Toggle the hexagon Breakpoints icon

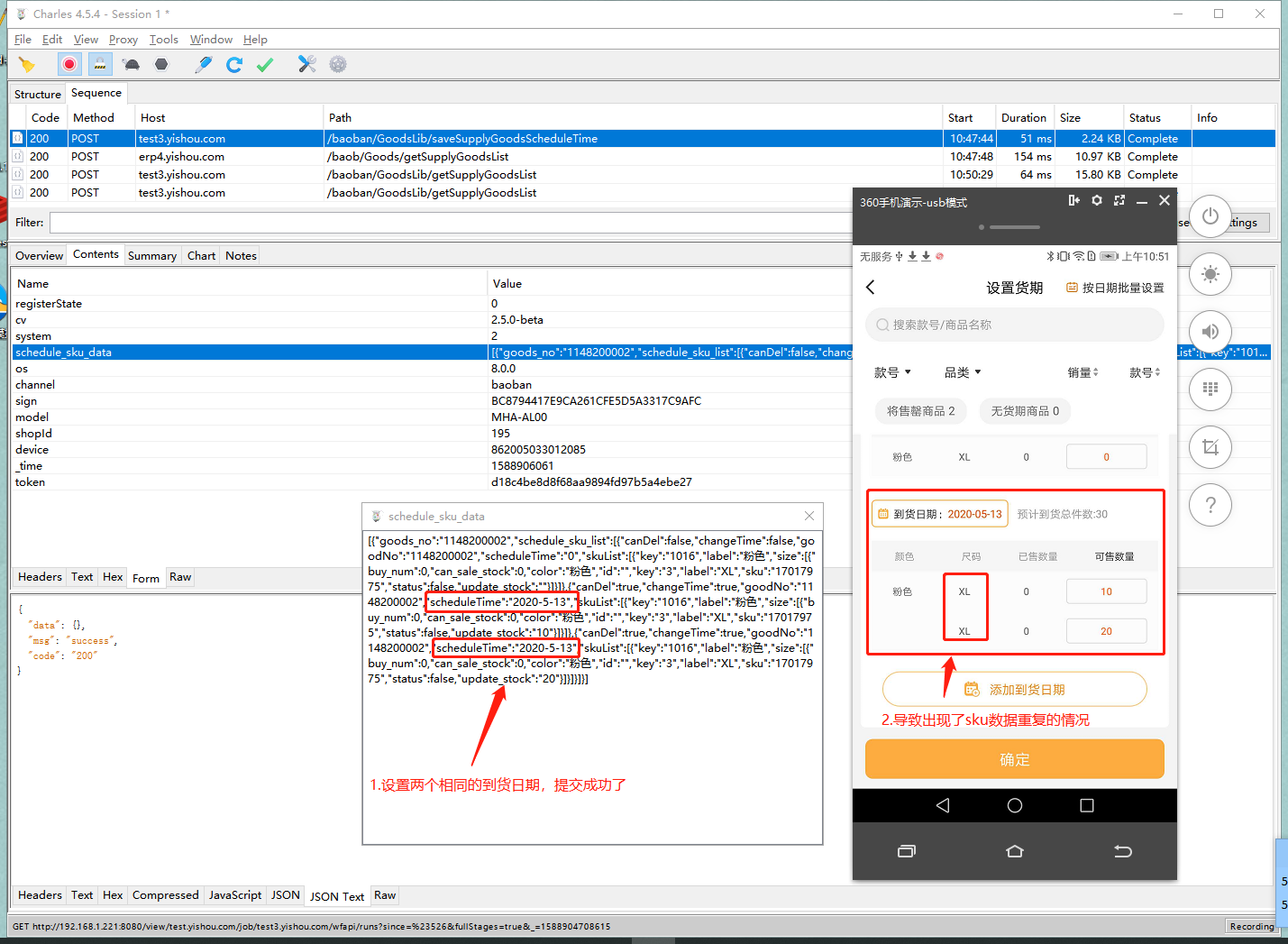161,64
